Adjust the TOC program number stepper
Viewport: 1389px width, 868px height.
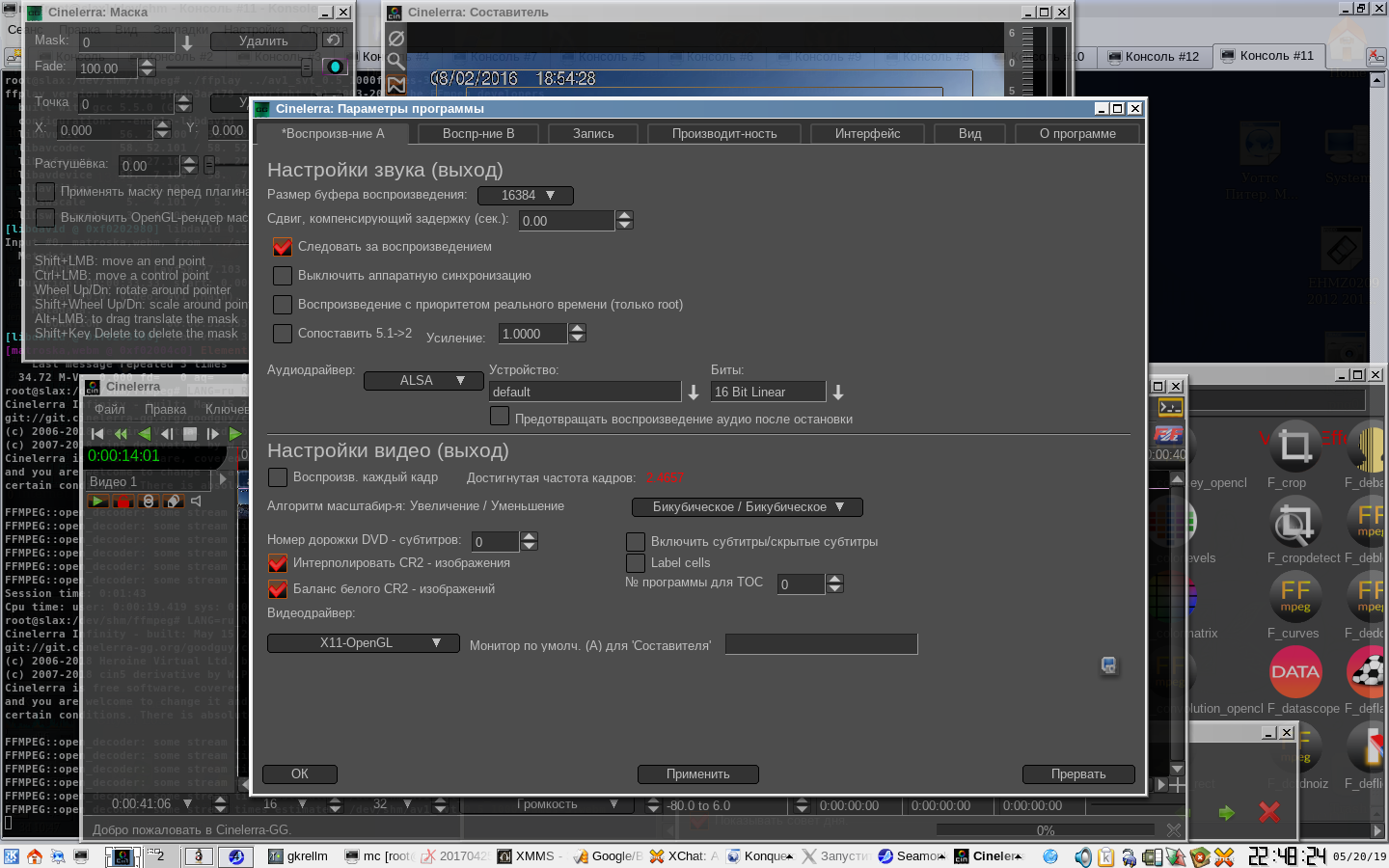pyautogui.click(x=835, y=583)
